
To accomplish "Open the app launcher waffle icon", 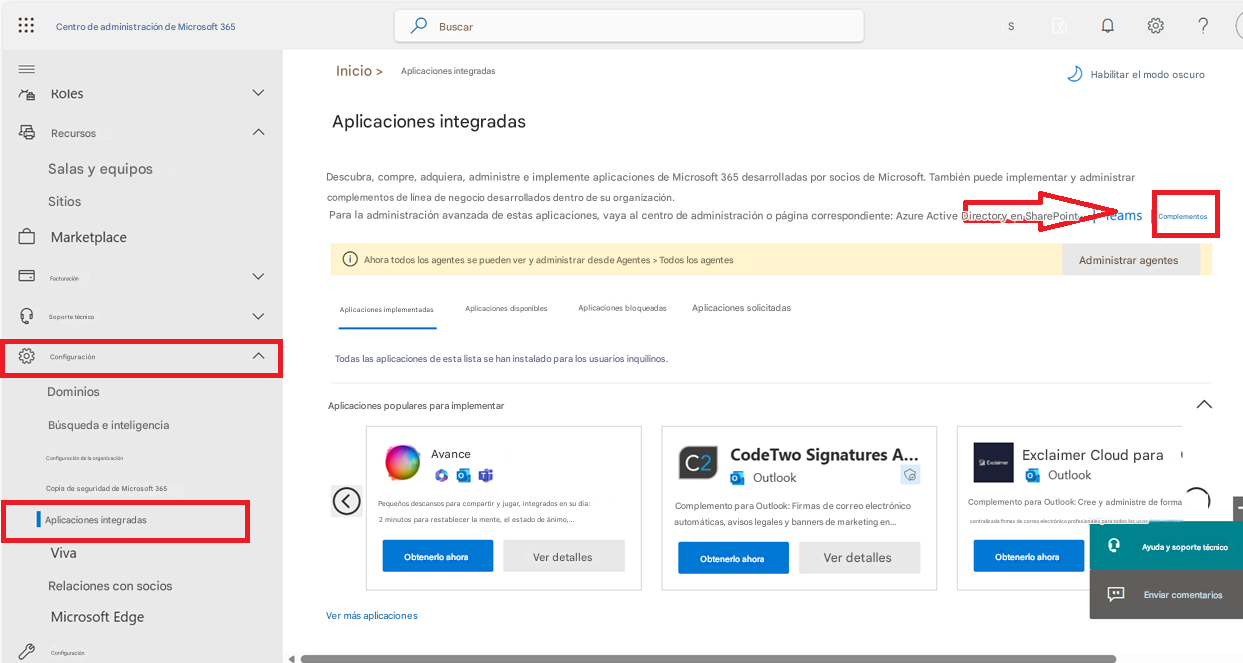I will point(26,26).
